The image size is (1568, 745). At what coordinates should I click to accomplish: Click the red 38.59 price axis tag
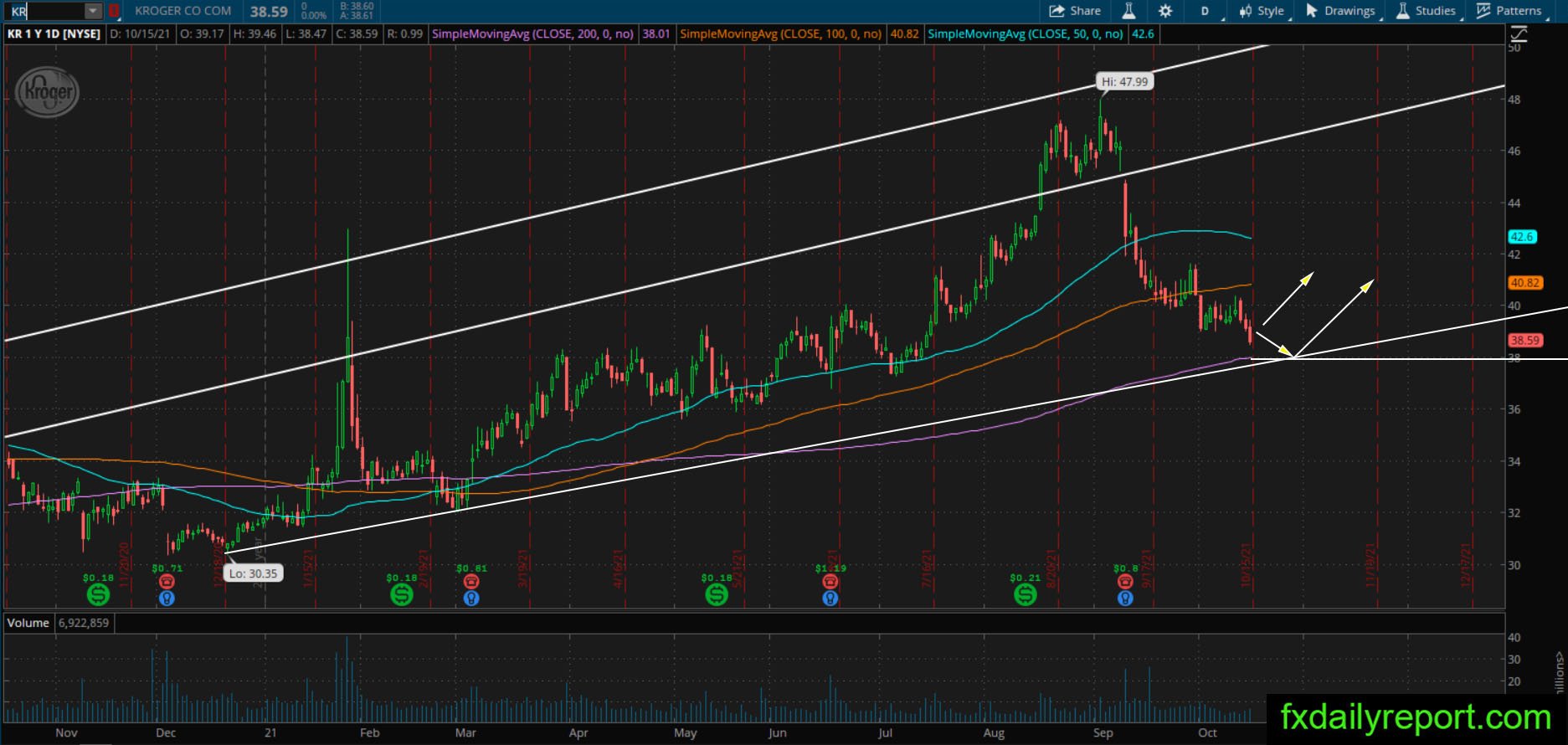pyautogui.click(x=1524, y=341)
